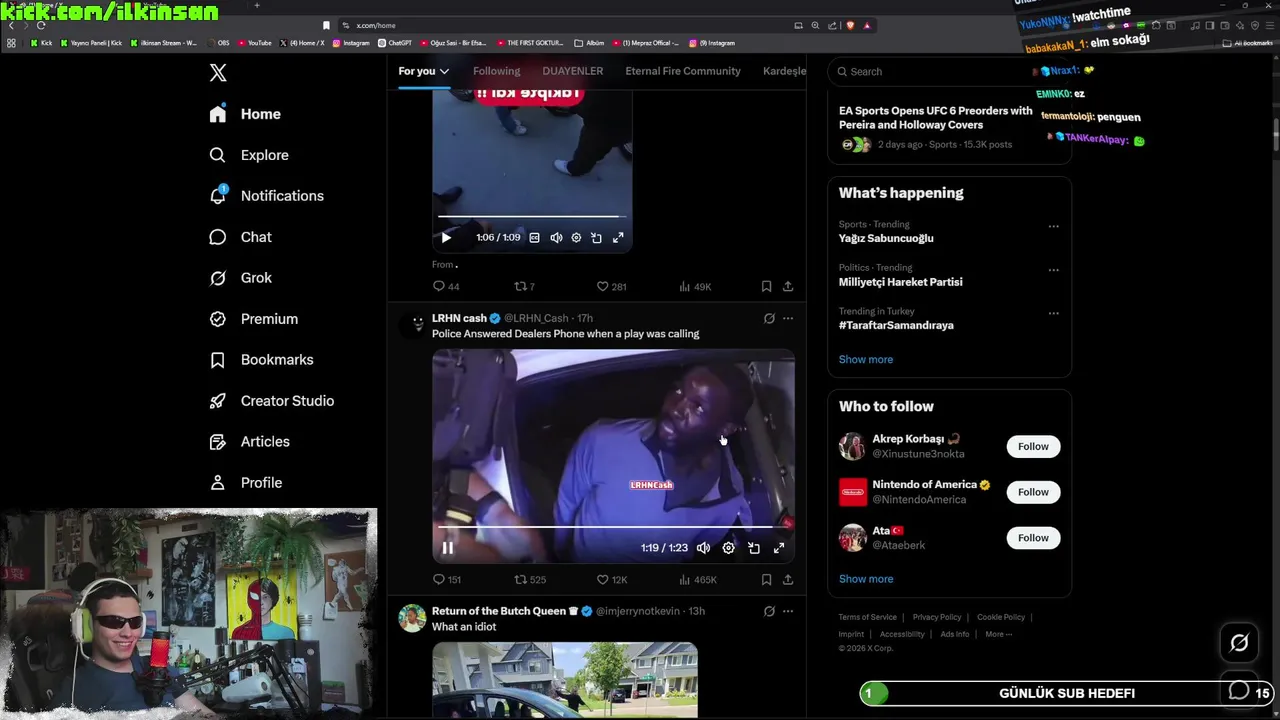Fullscreen the first video
The height and width of the screenshot is (720, 1280).
click(618, 238)
